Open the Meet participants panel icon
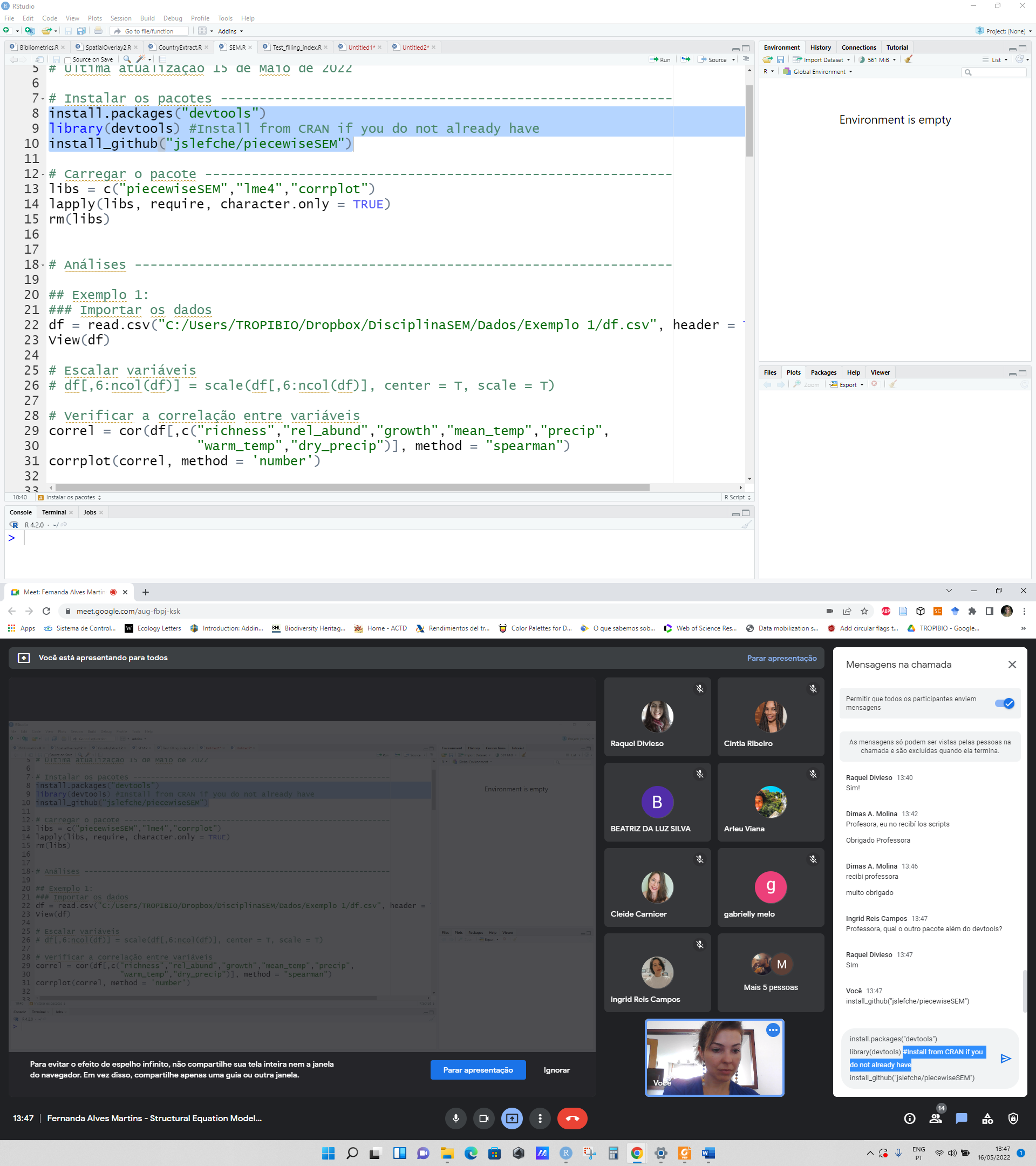 click(936, 1118)
